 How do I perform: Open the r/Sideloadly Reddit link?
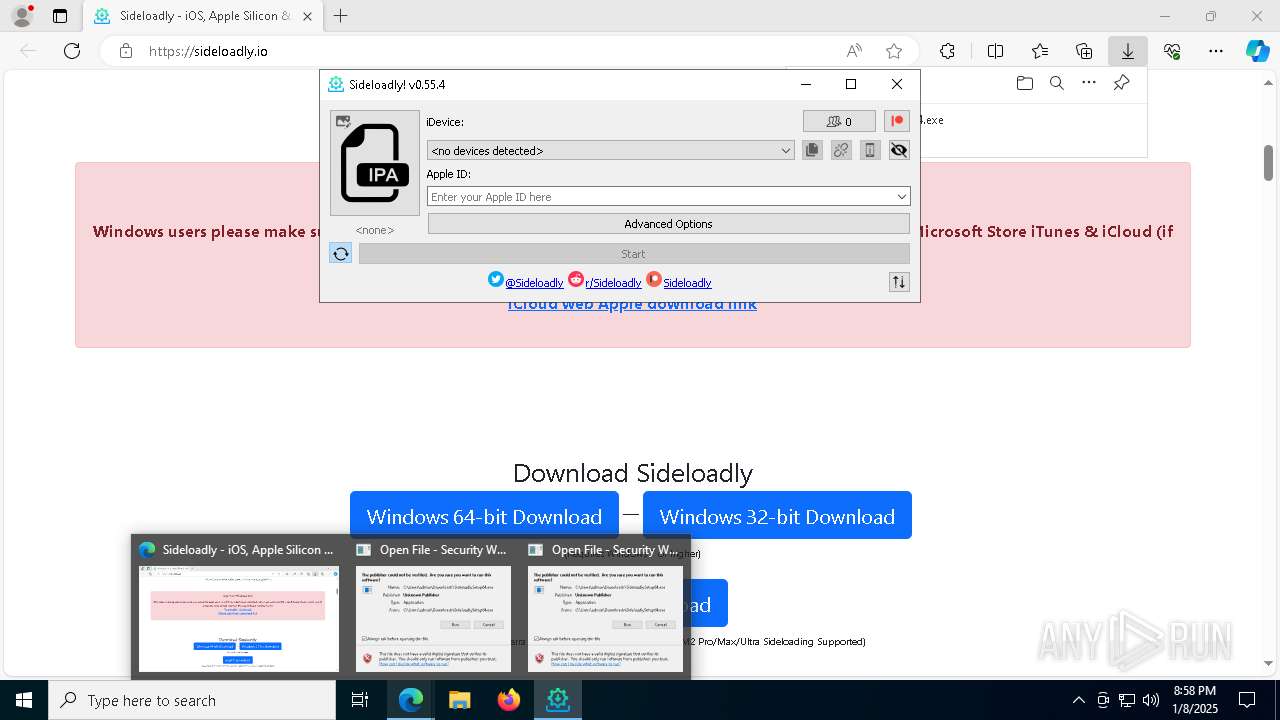tap(613, 283)
